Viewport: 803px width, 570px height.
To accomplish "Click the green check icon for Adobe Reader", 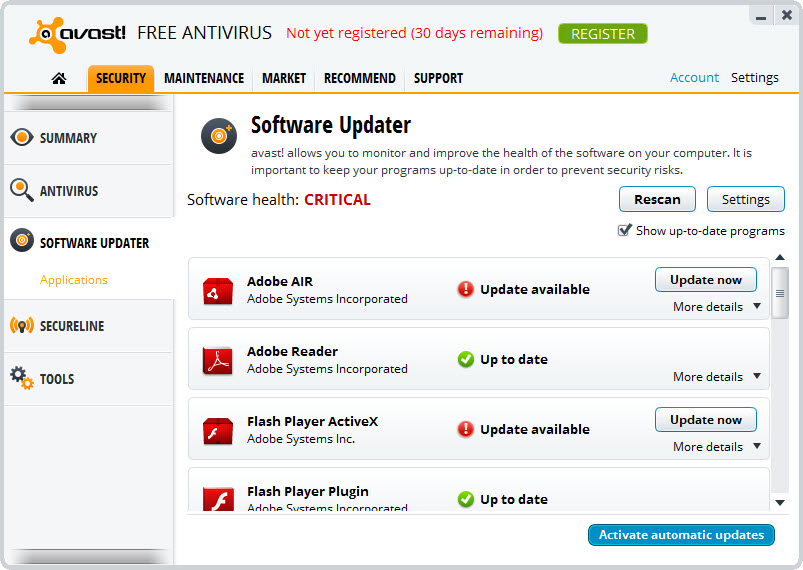I will coord(466,359).
